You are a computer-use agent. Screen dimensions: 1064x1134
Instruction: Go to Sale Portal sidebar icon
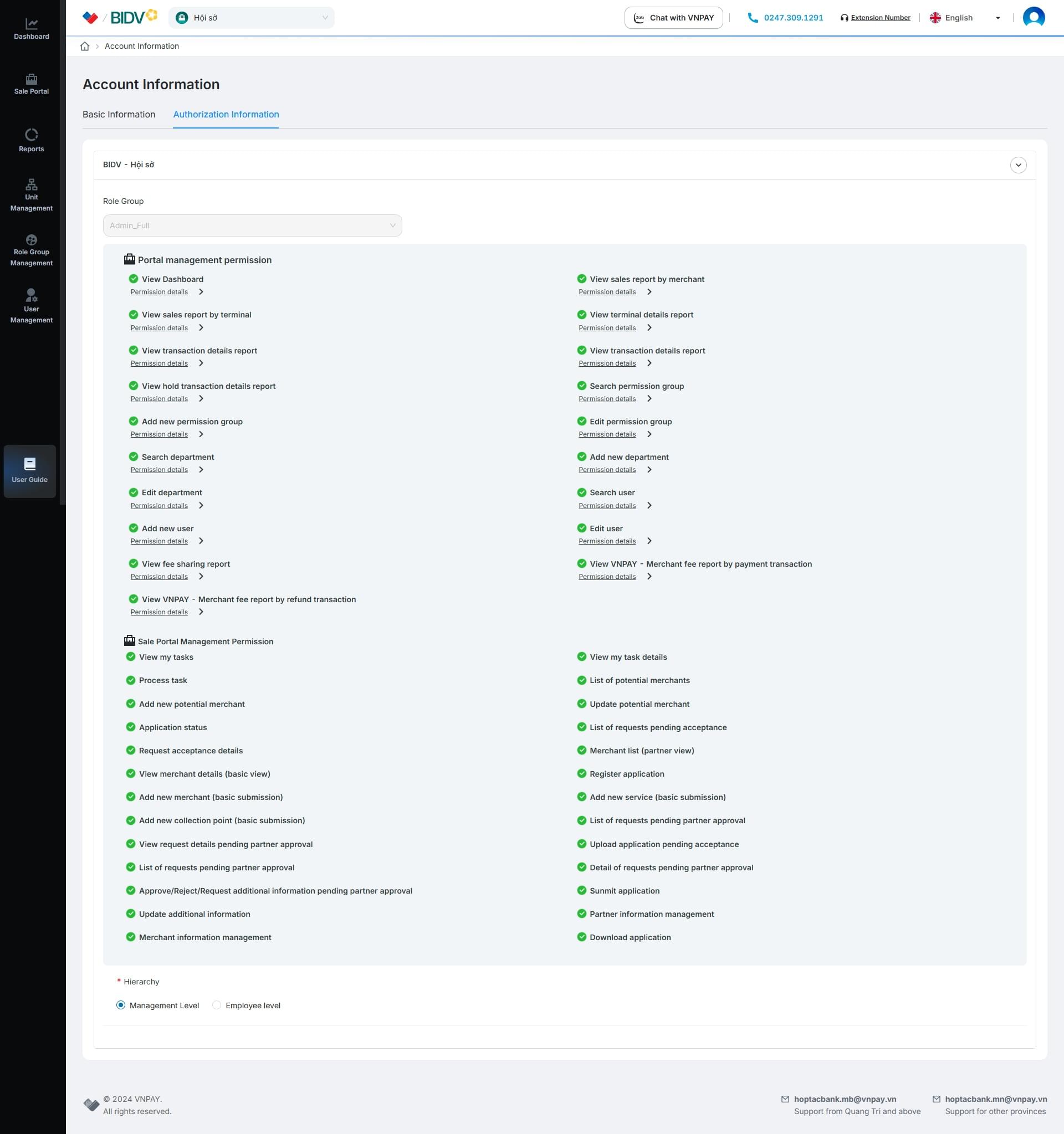[x=32, y=84]
